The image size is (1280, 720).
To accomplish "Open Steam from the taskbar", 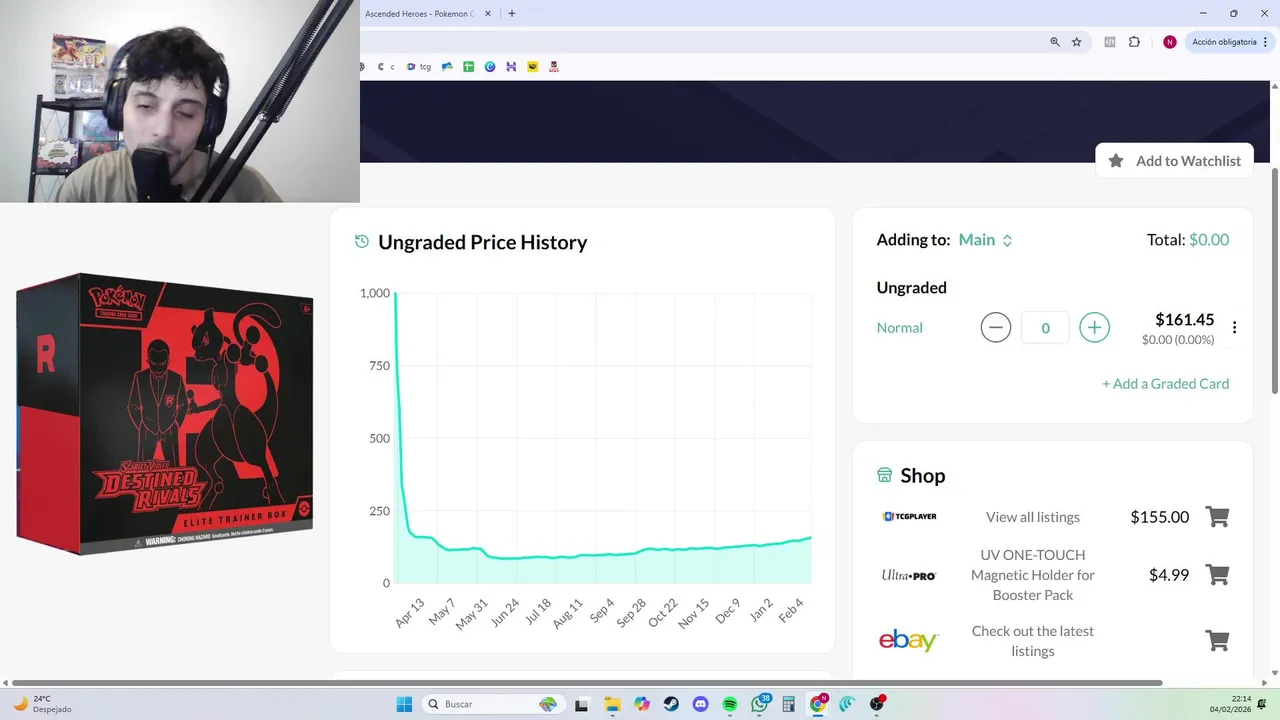I will (x=671, y=704).
